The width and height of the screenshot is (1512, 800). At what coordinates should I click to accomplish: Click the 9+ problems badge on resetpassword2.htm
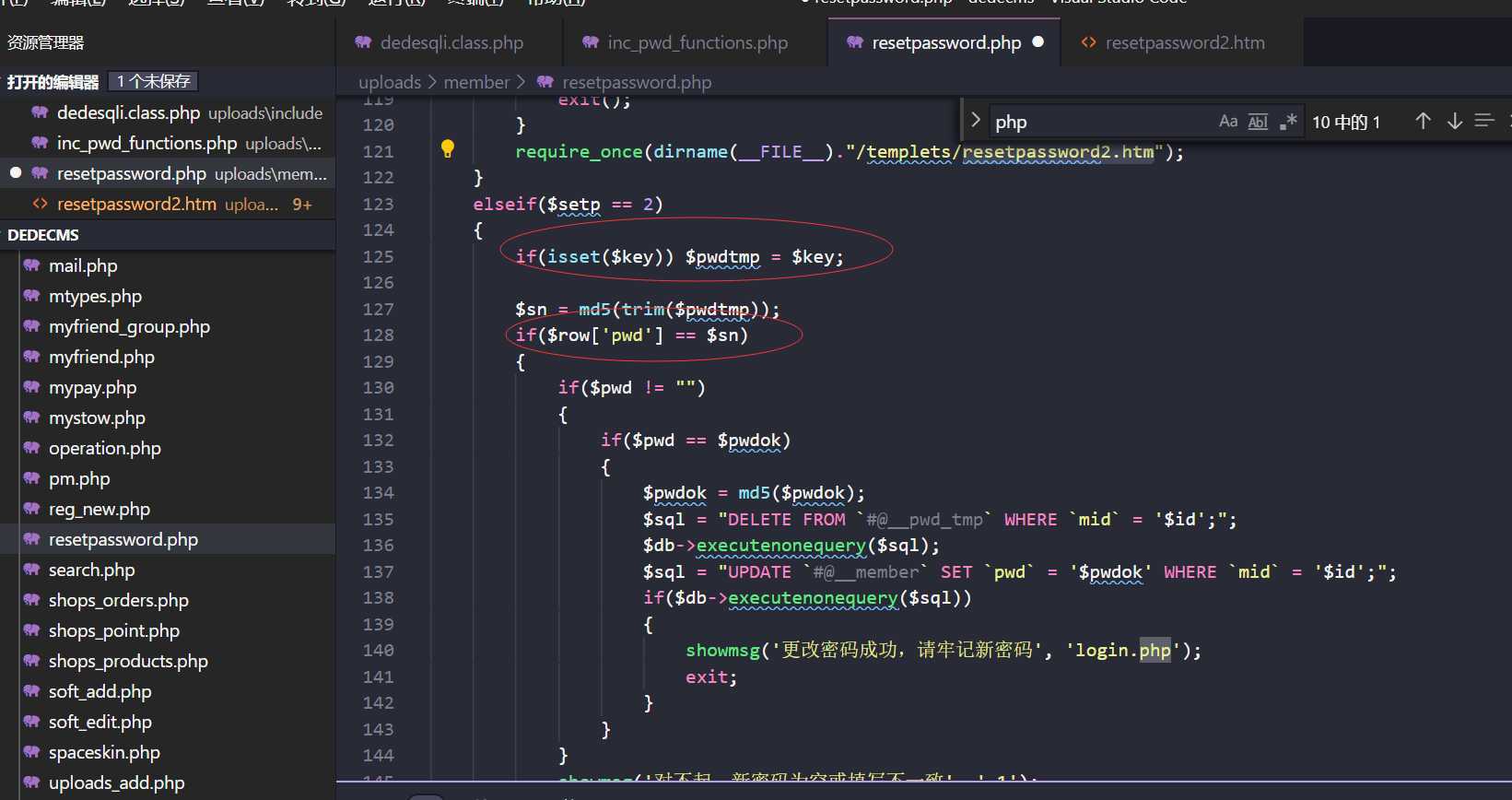(302, 205)
